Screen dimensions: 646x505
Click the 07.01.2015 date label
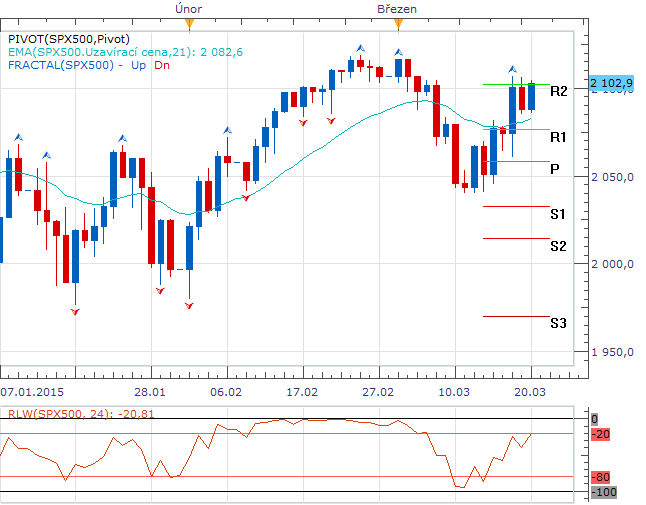click(32, 392)
